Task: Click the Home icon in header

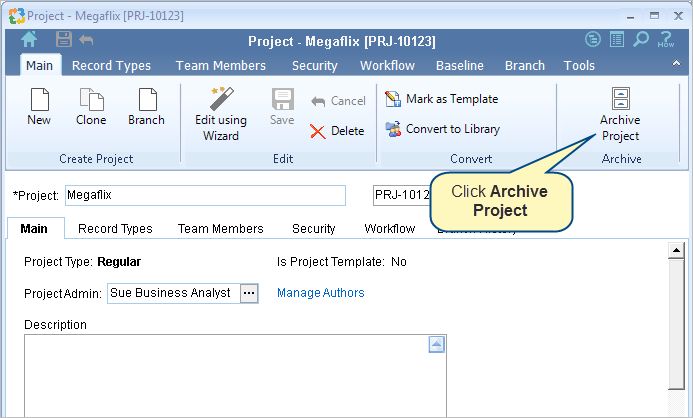Action: [29, 39]
